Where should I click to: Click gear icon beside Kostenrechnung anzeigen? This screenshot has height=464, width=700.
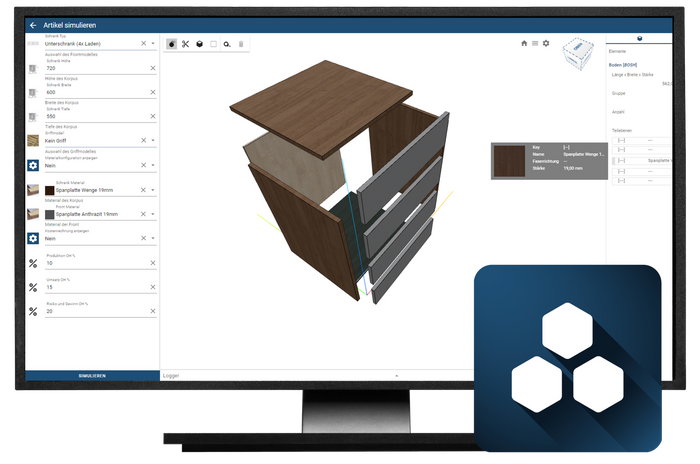(33, 238)
